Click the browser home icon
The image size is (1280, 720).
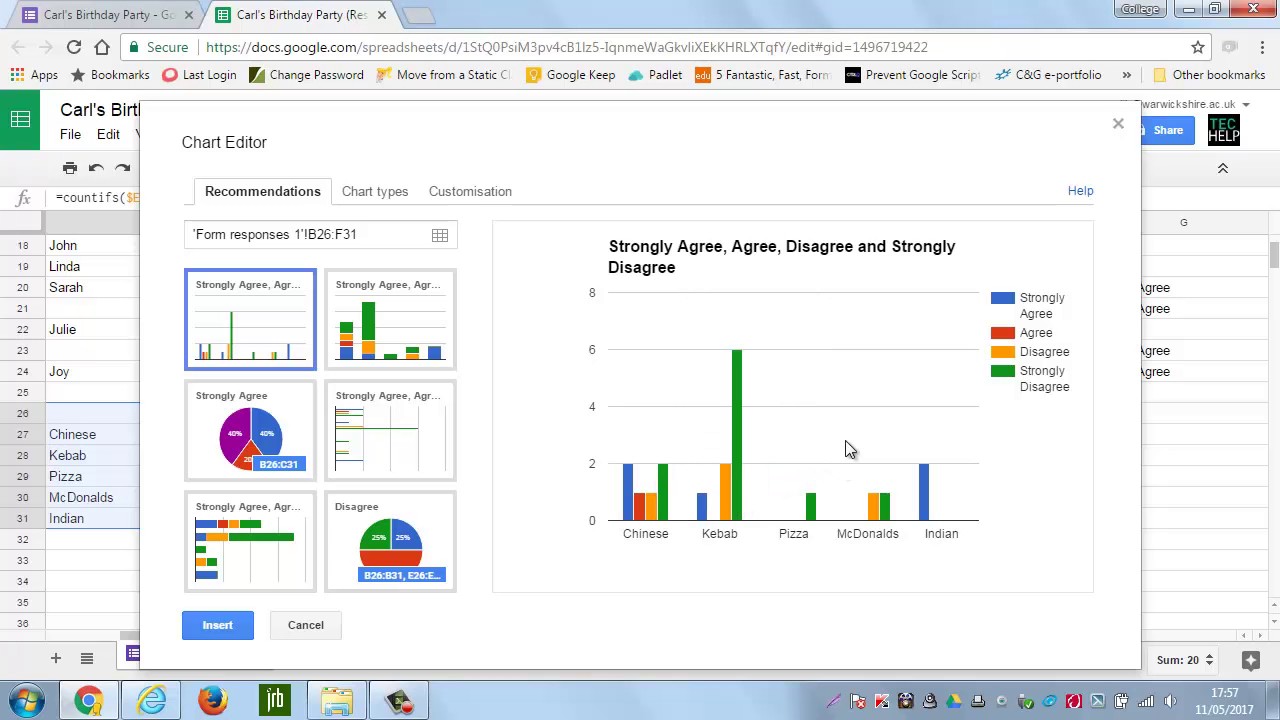pos(102,47)
